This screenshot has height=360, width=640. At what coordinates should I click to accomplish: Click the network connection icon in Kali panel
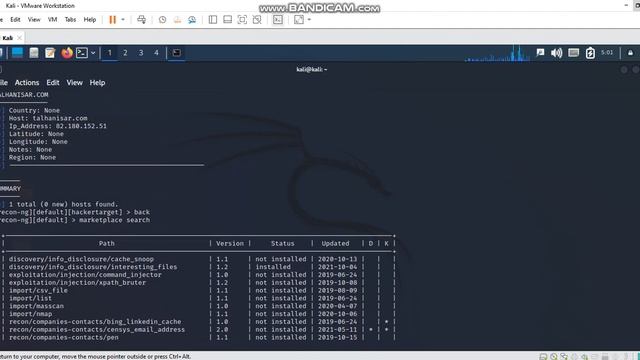[x=573, y=53]
